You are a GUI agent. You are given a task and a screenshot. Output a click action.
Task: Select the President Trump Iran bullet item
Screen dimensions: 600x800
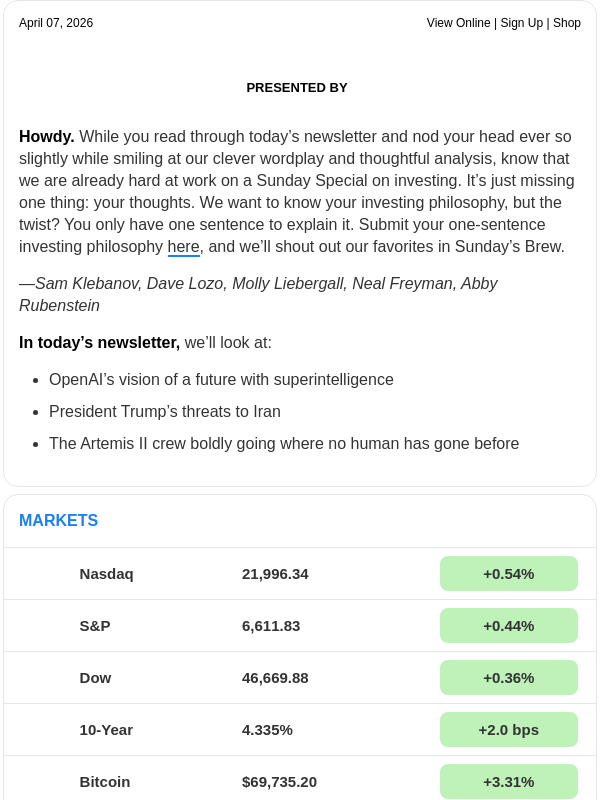tap(165, 412)
